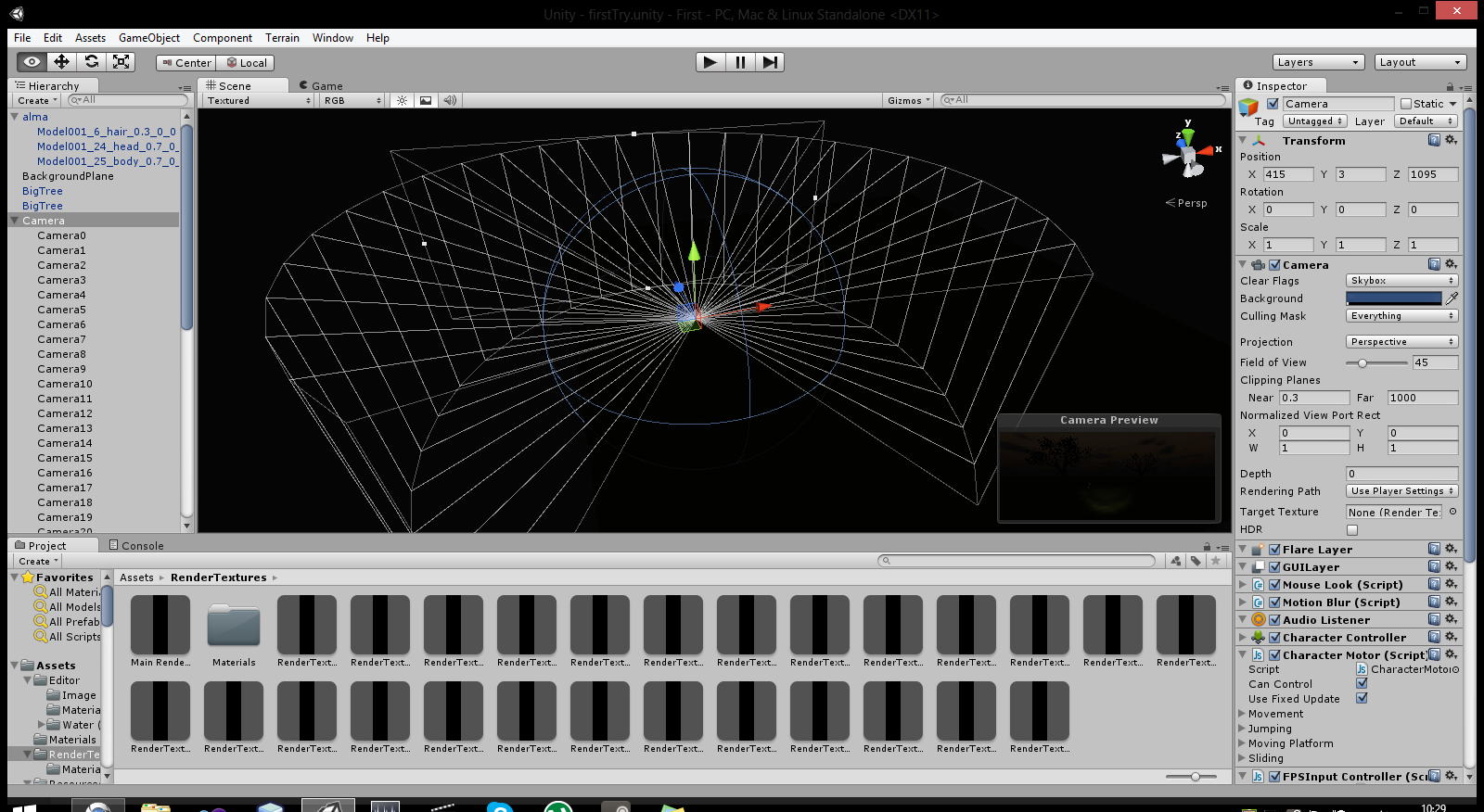Lock the Inspector panel
Screen dimensions: 1484x812
point(1450,86)
